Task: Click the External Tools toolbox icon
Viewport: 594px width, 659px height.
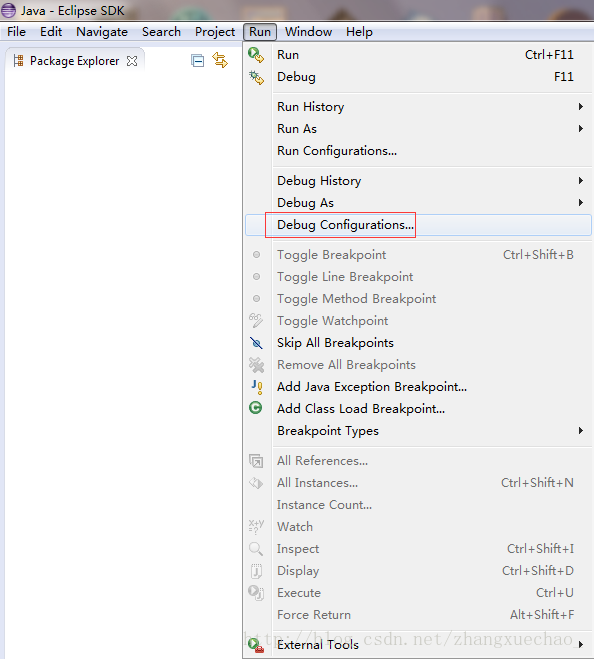Action: (x=256, y=645)
